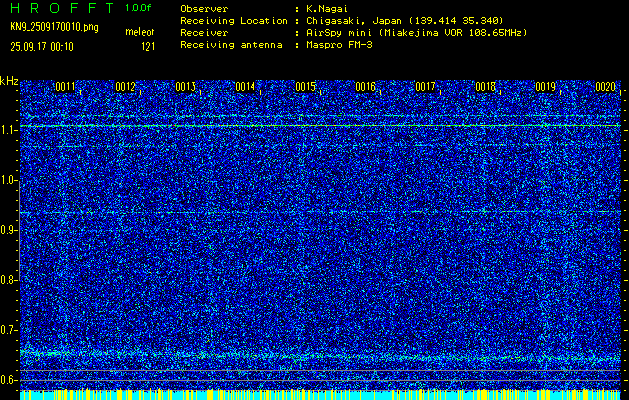Click the time marker 0020
The width and height of the screenshot is (629, 400).
605,87
